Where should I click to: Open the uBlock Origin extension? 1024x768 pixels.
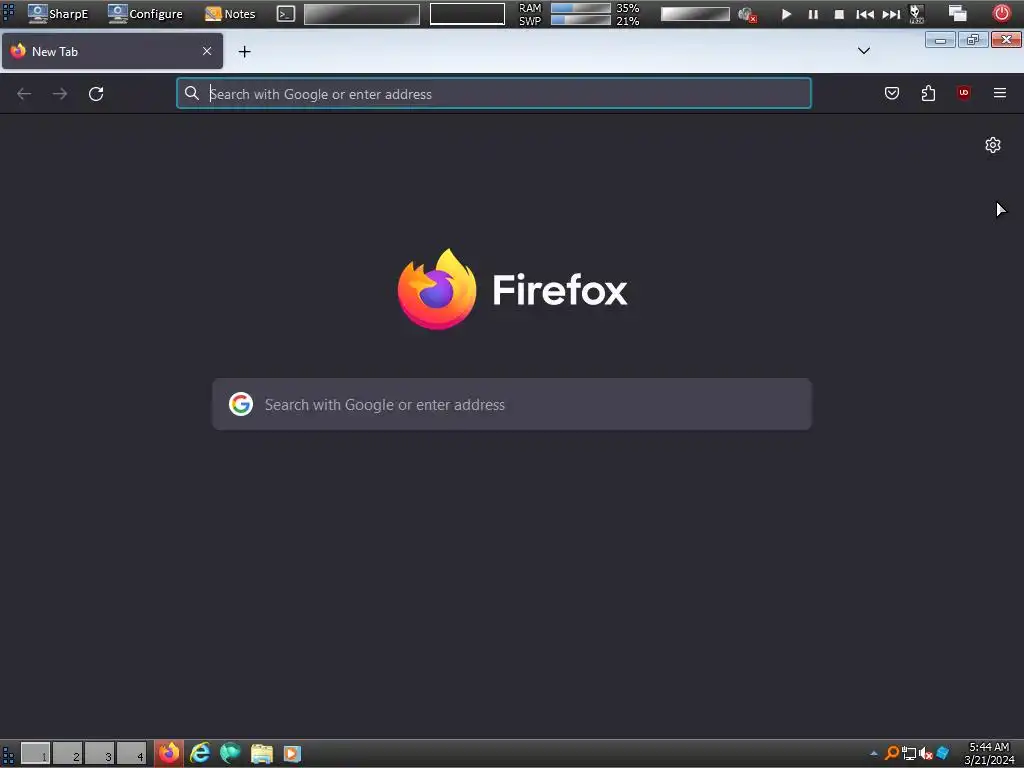click(964, 93)
